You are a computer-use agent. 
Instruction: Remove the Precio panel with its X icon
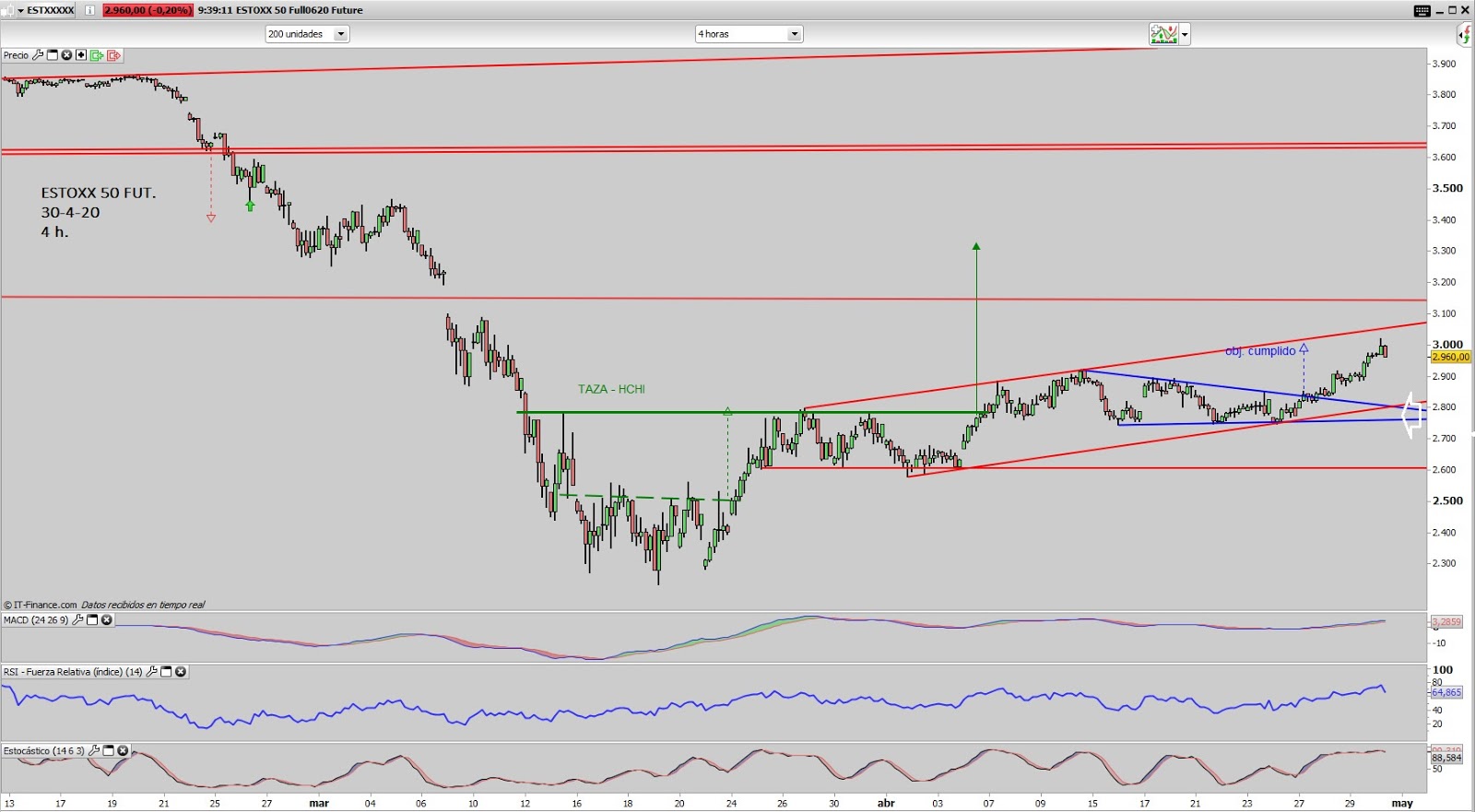(x=66, y=55)
